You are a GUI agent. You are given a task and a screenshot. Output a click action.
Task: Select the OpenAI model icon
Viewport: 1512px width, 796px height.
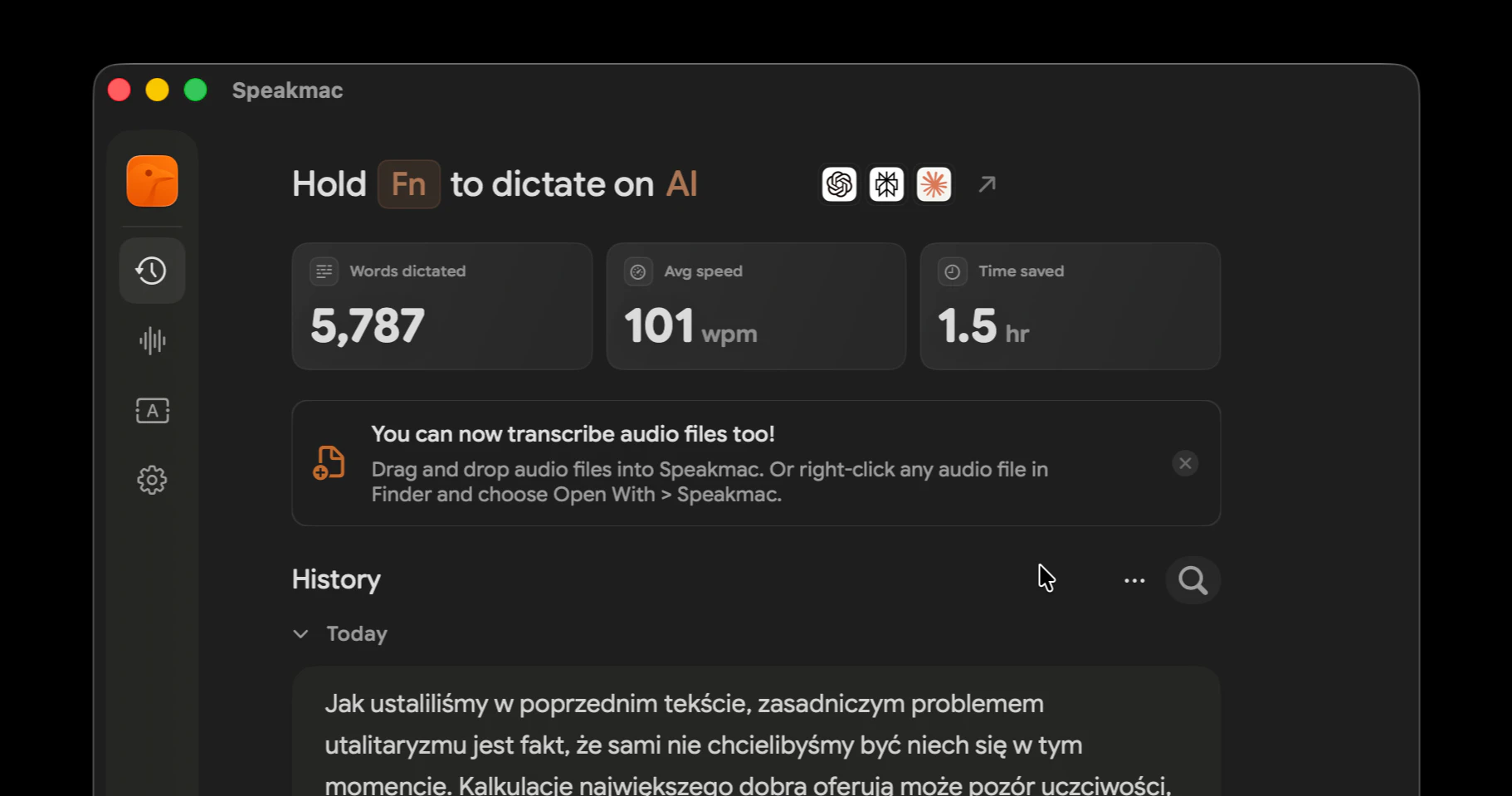(838, 183)
